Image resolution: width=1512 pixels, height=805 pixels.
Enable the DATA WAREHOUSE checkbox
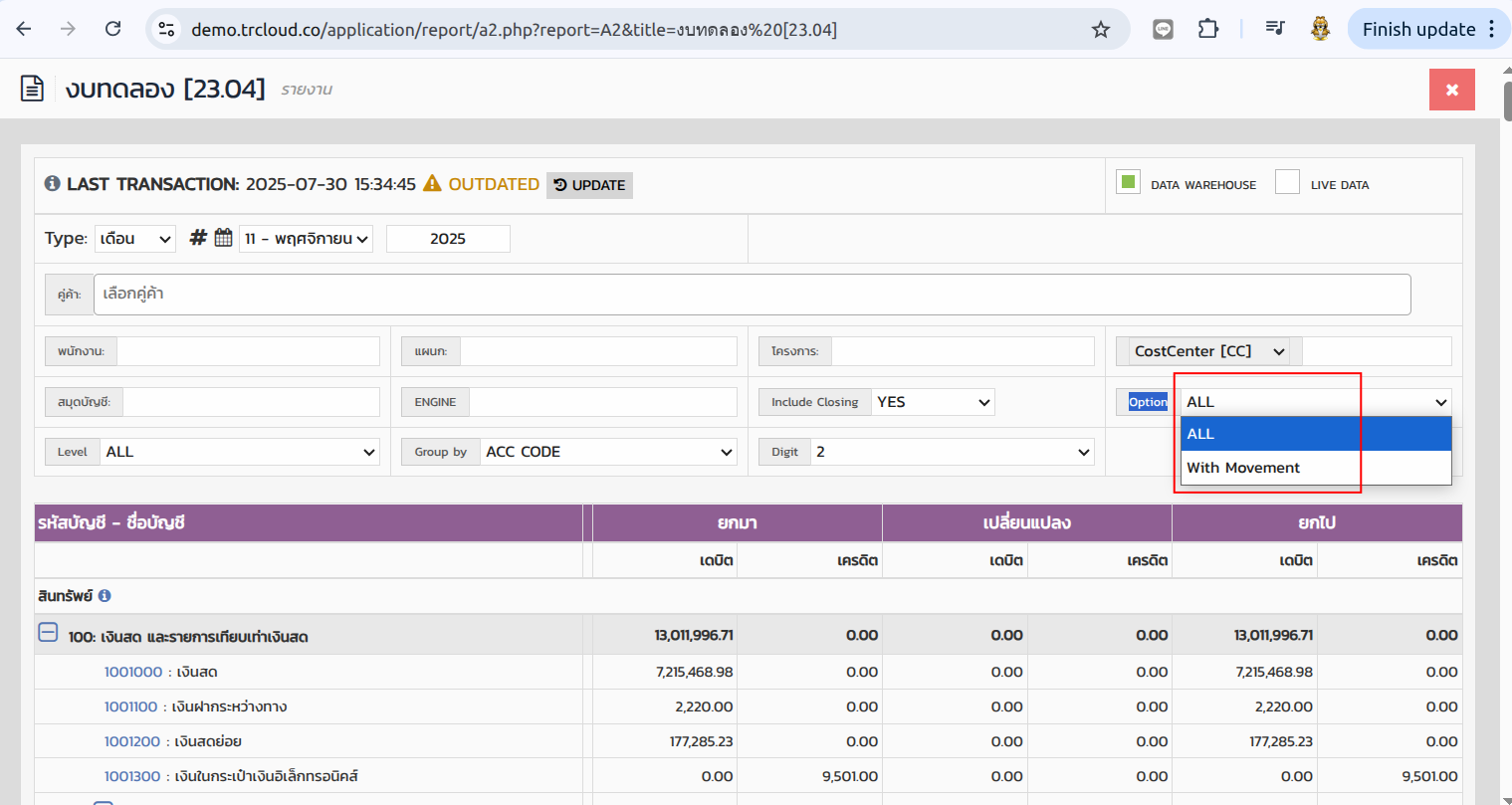1128,182
